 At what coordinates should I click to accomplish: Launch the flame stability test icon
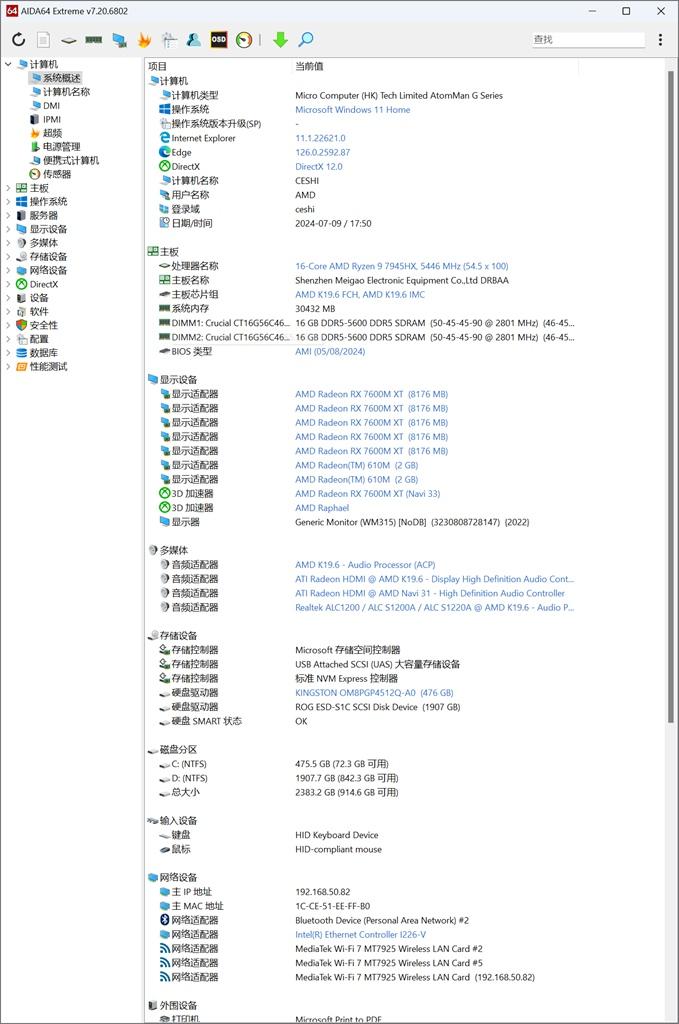[144, 40]
